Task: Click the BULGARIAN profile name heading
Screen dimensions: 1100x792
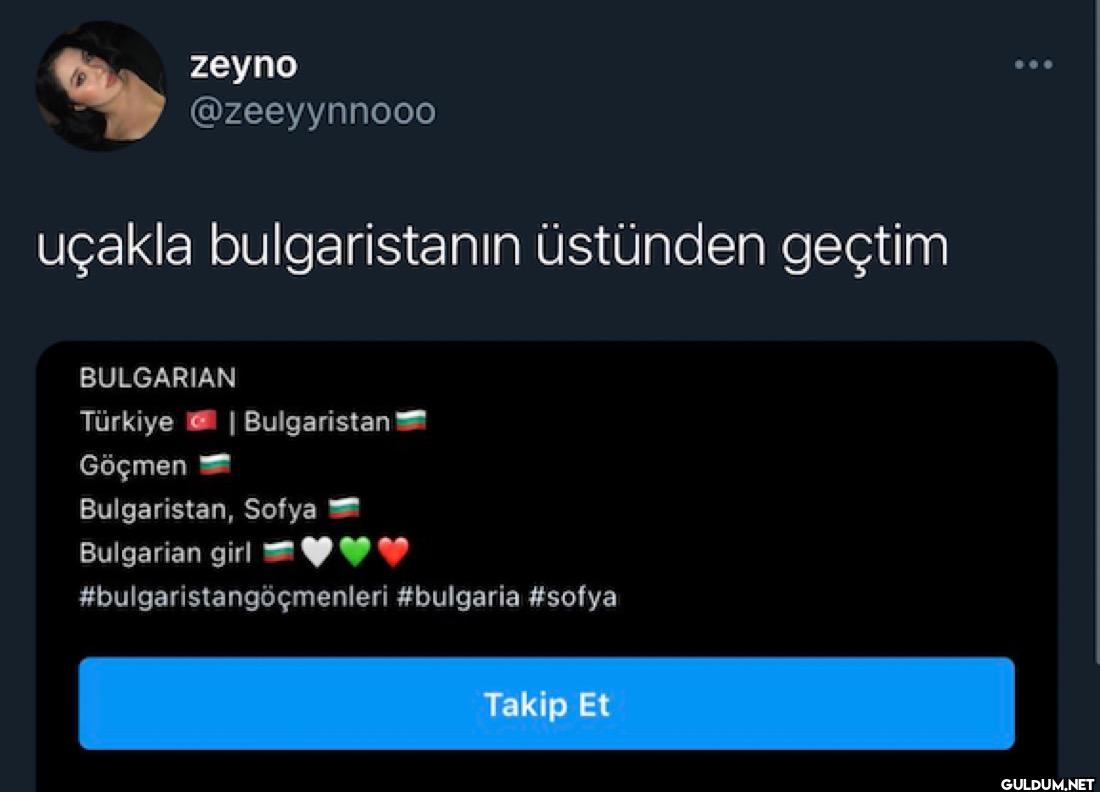Action: (x=158, y=378)
